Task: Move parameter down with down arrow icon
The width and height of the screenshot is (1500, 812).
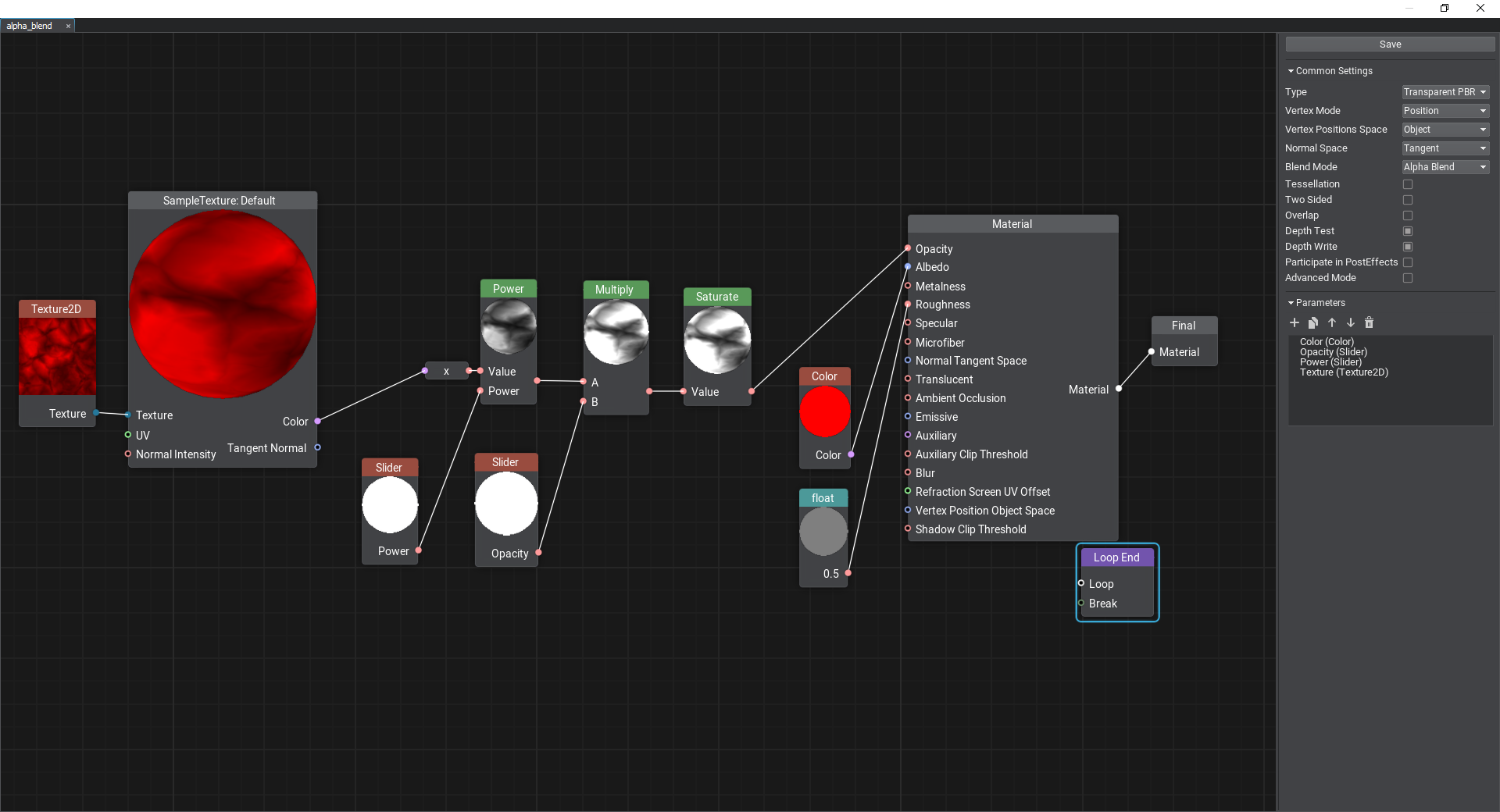Action: pos(1351,322)
